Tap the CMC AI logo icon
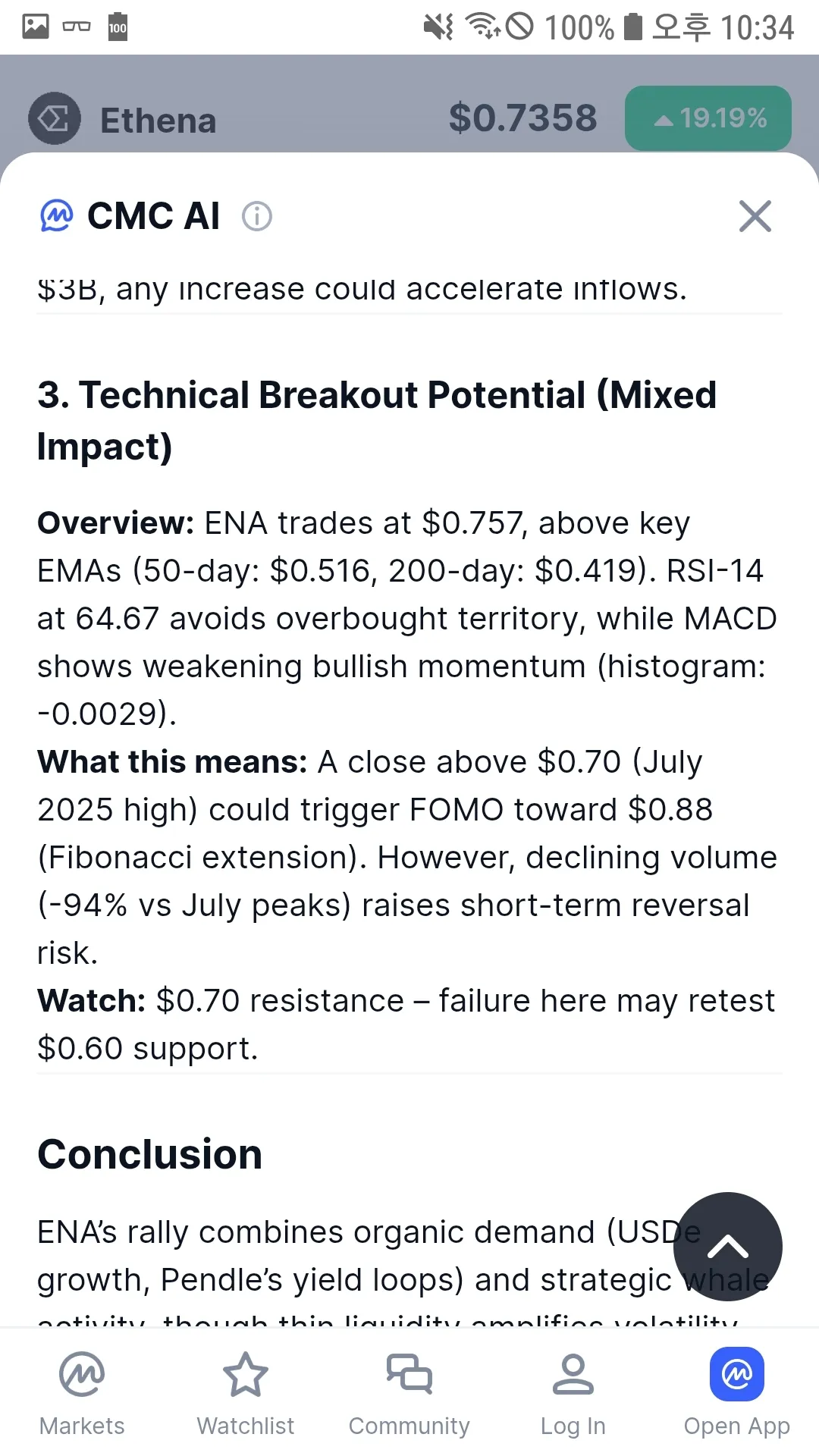819x1456 pixels. click(x=57, y=216)
